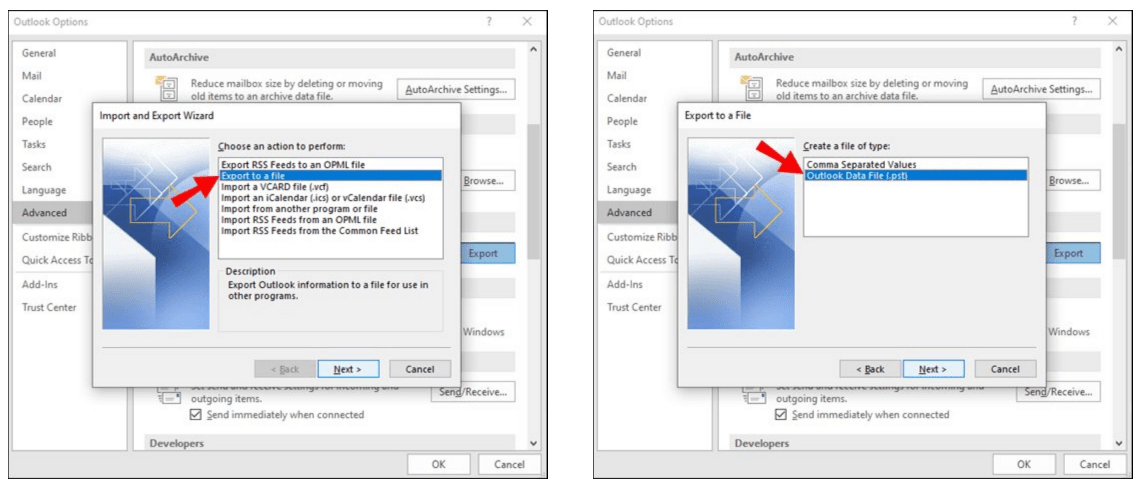Cancel the Export to a File dialog
Image resolution: width=1144 pixels, height=490 pixels.
(1005, 369)
